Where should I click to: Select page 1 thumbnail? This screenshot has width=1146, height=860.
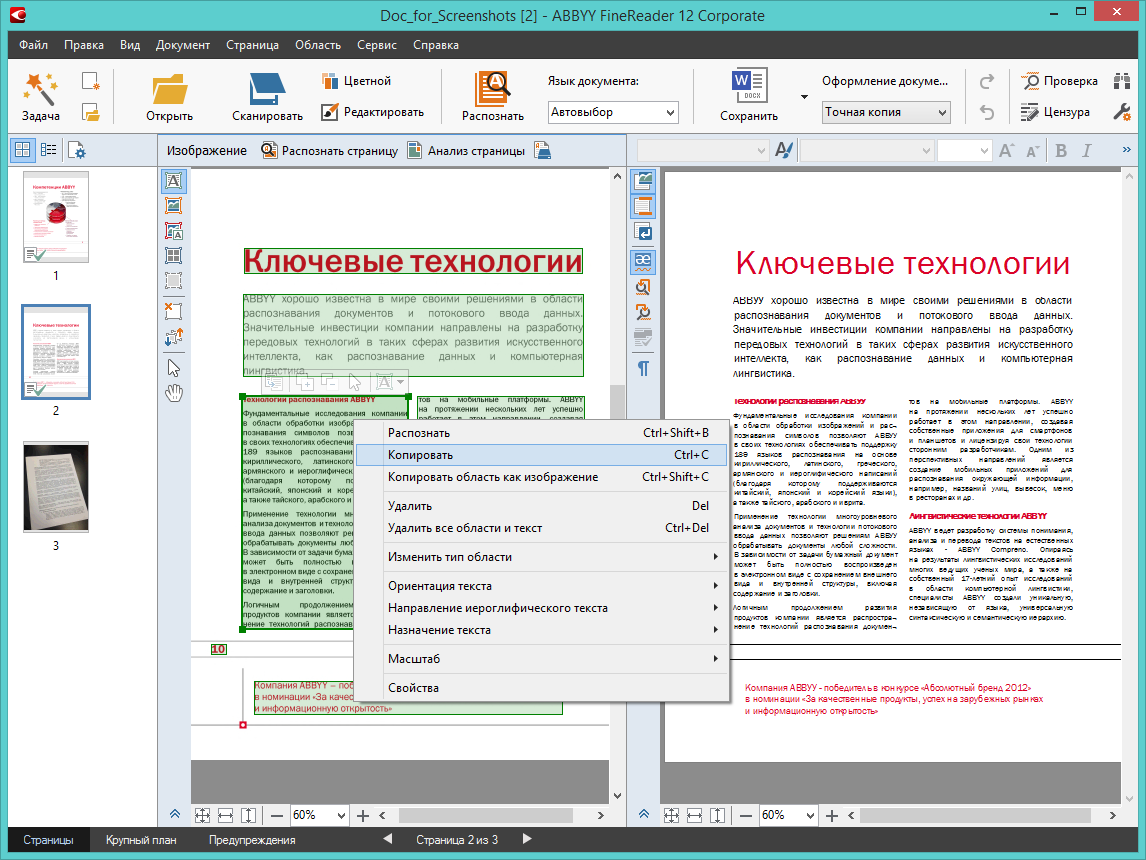click(56, 217)
